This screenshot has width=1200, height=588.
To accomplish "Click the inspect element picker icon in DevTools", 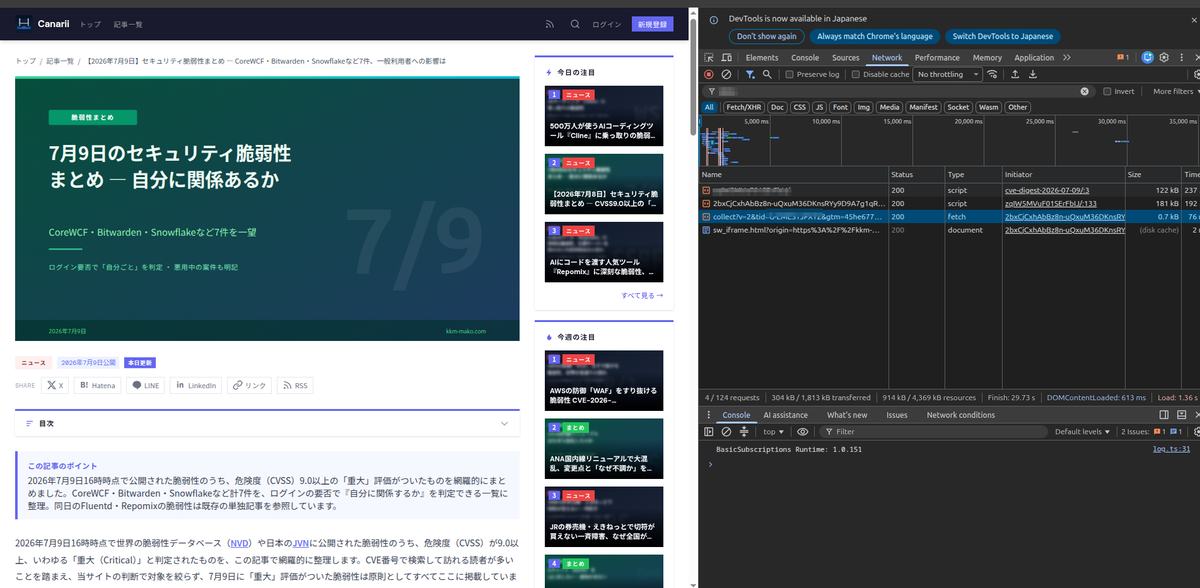I will [709, 58].
